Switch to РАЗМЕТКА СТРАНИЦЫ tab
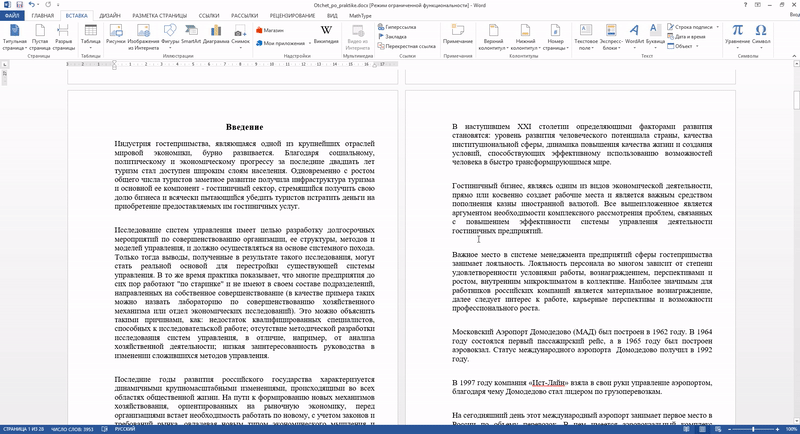 click(x=160, y=16)
